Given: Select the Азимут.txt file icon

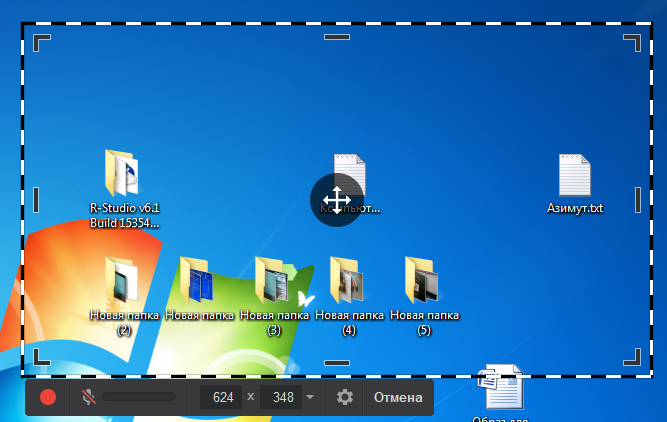Looking at the screenshot, I should [x=575, y=175].
